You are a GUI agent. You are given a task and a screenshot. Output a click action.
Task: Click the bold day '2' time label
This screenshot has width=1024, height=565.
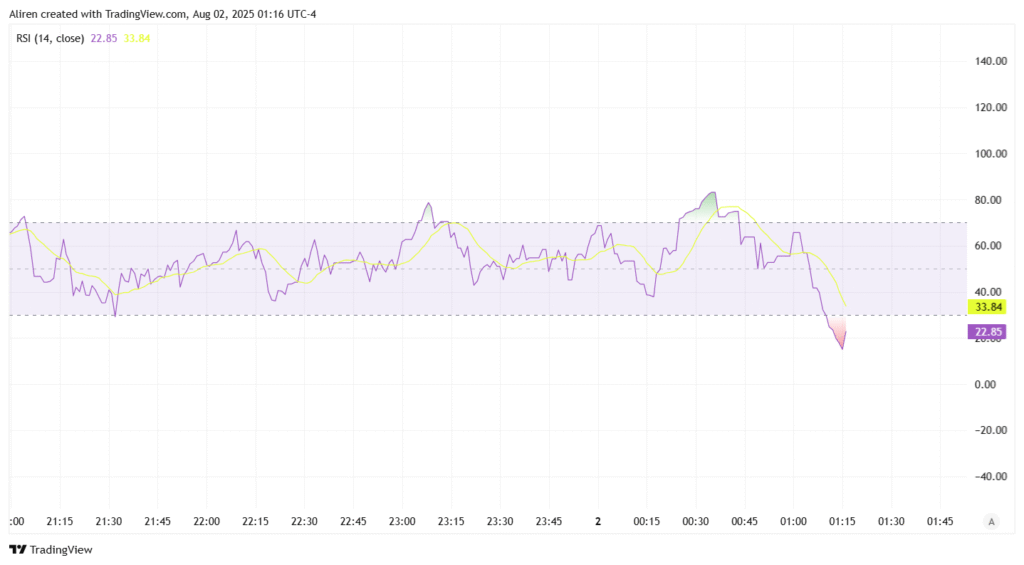point(598,521)
